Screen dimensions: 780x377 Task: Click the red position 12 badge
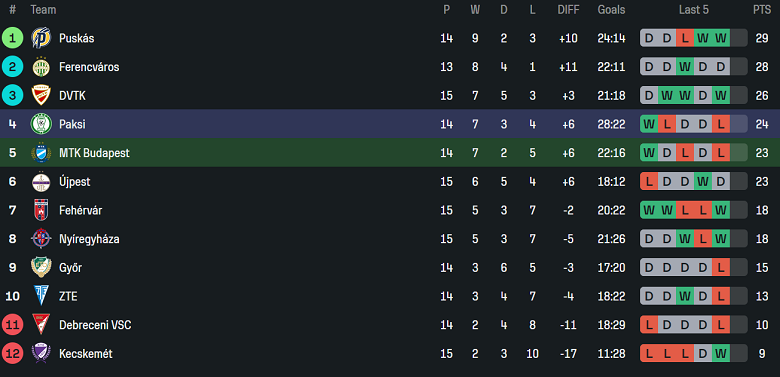point(12,354)
